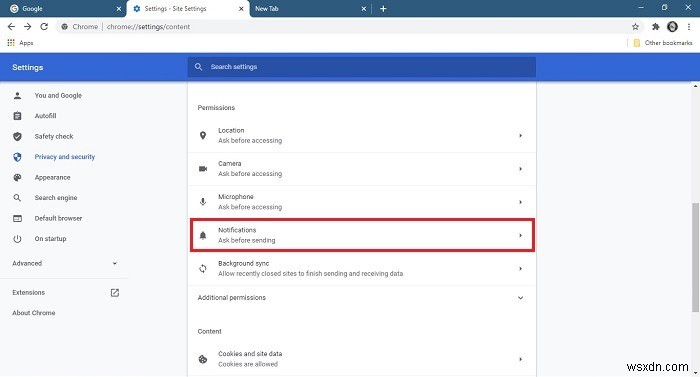Open Other bookmarks folder
The width and height of the screenshot is (700, 377).
click(x=663, y=43)
